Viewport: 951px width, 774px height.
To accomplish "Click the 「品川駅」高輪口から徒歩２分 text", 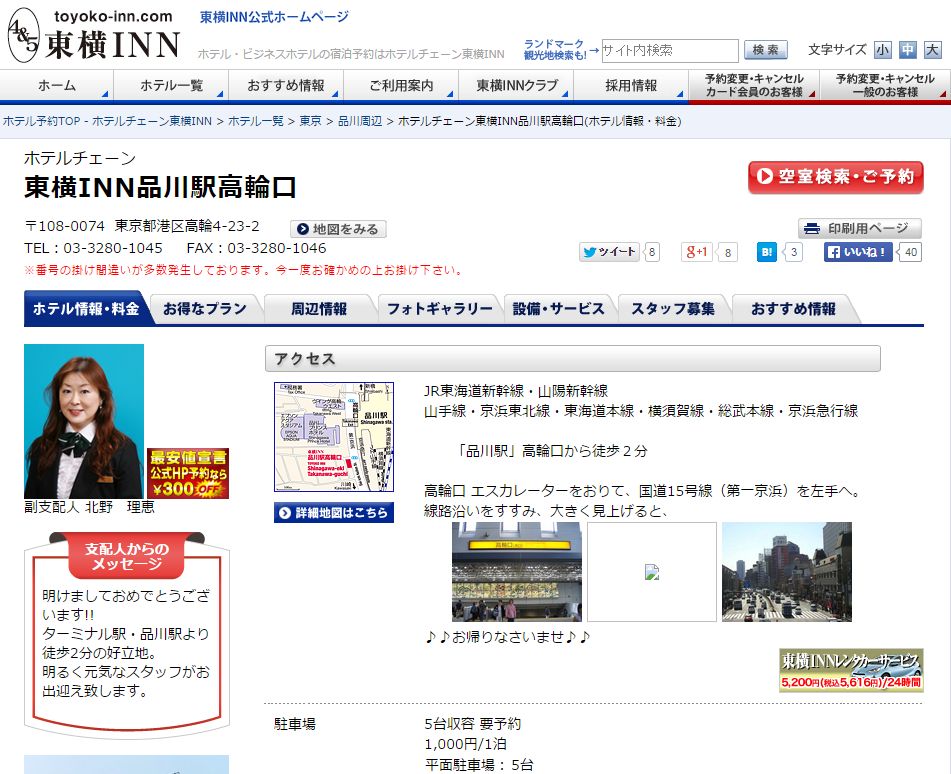I will (x=551, y=451).
